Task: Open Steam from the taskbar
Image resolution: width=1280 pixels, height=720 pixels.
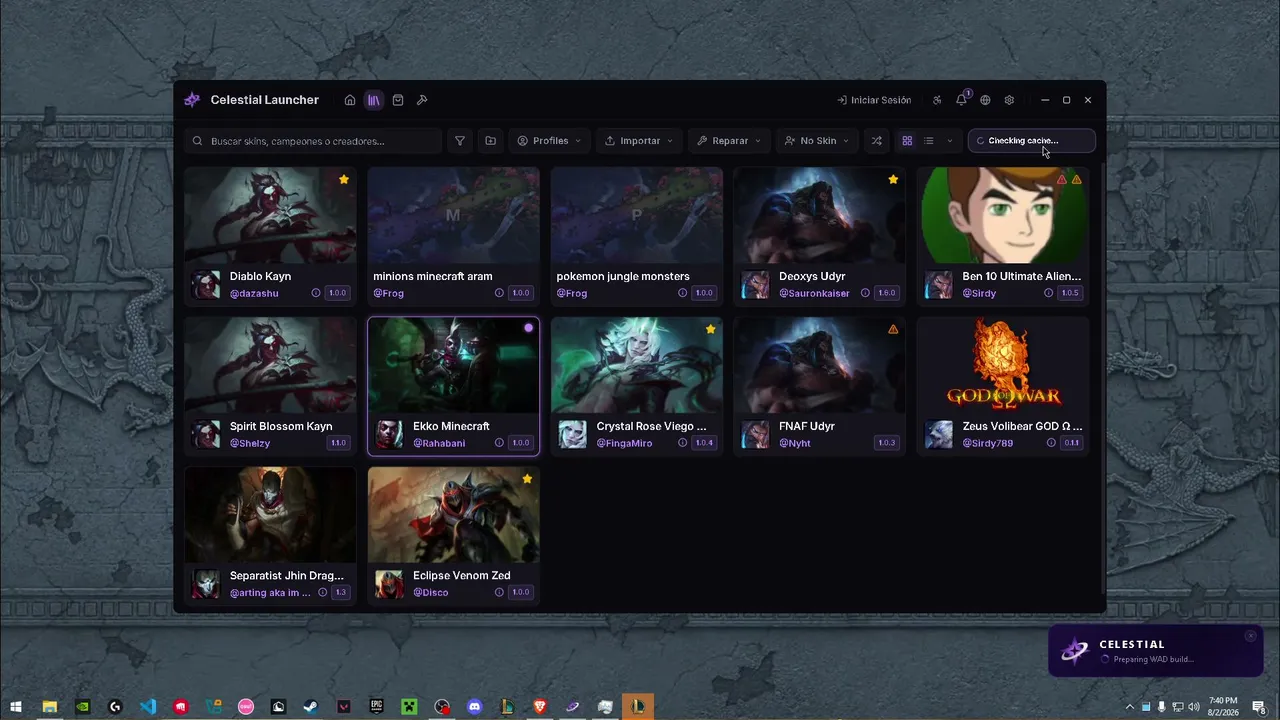Action: click(x=311, y=707)
